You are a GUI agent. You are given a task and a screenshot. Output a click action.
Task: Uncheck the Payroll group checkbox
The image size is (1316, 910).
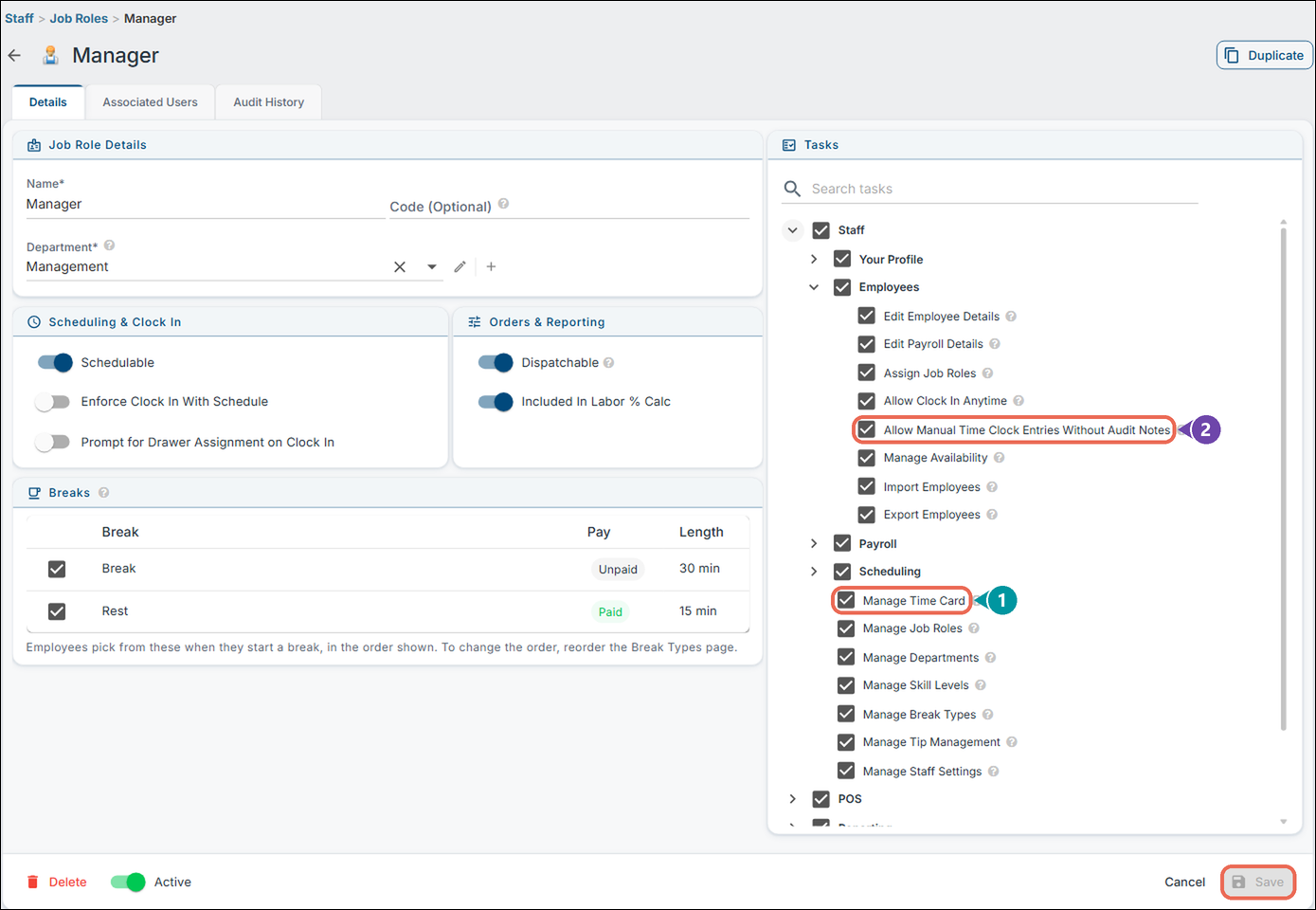tap(842, 543)
